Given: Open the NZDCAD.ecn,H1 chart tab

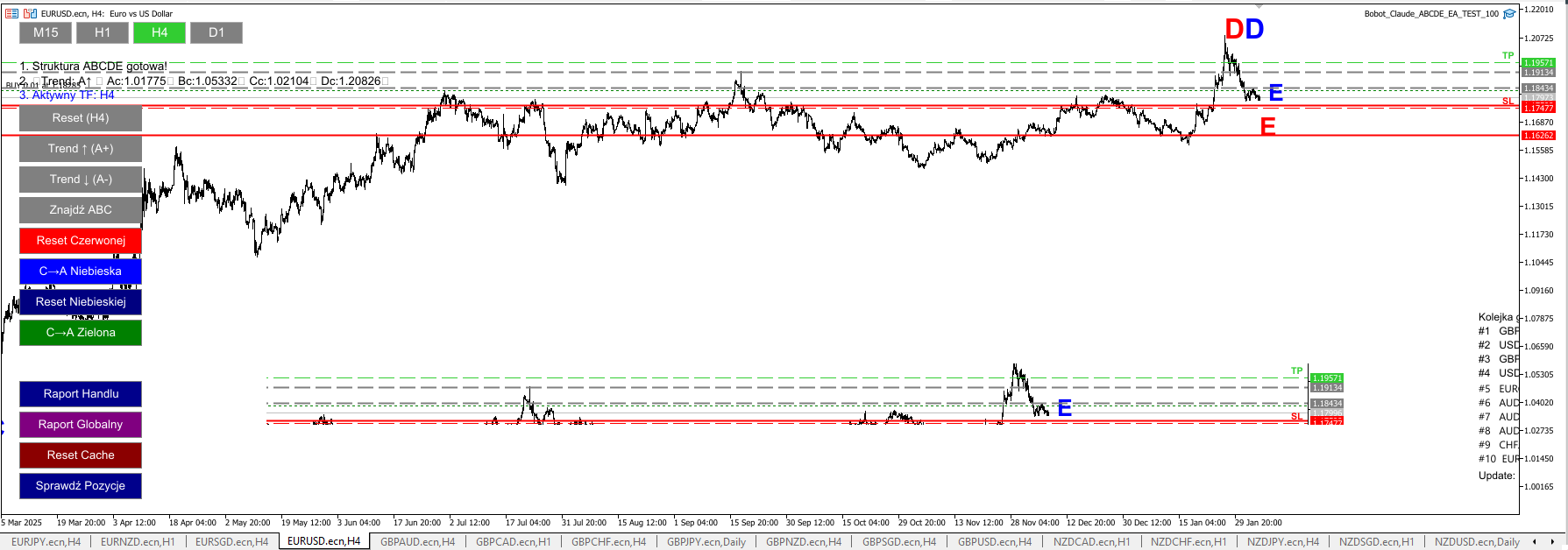Looking at the screenshot, I should [x=1091, y=542].
